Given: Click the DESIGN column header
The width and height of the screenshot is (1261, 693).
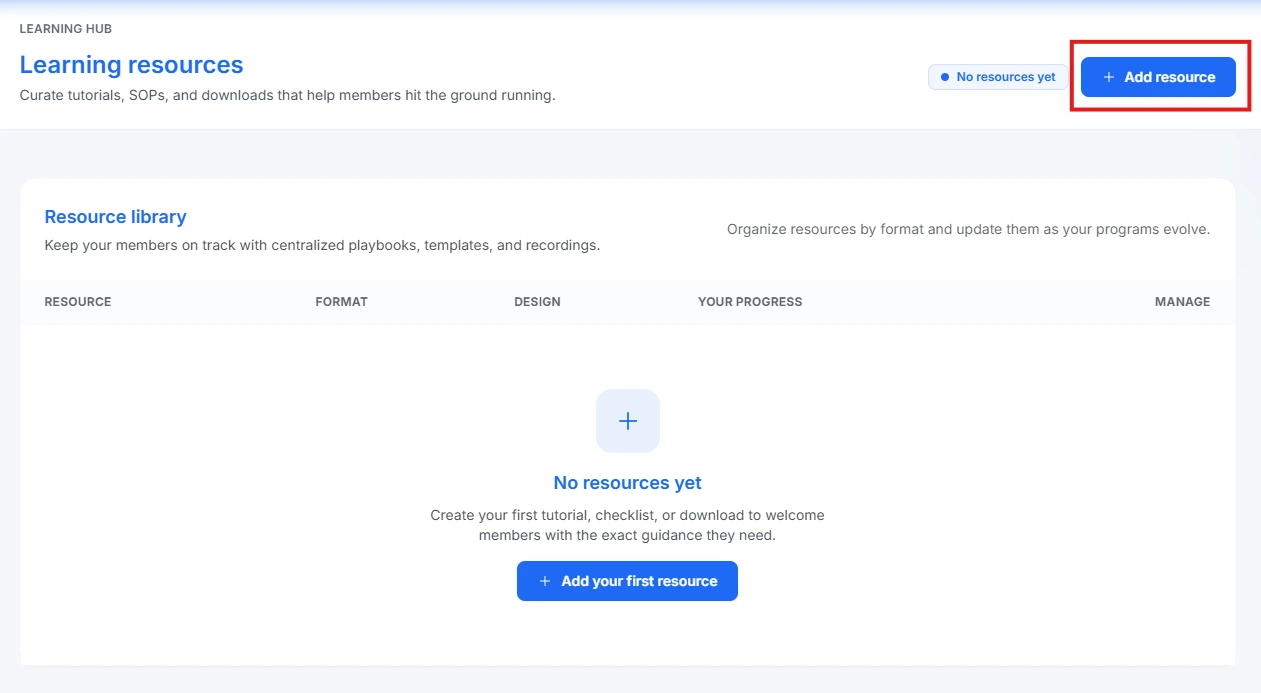Looking at the screenshot, I should [537, 301].
